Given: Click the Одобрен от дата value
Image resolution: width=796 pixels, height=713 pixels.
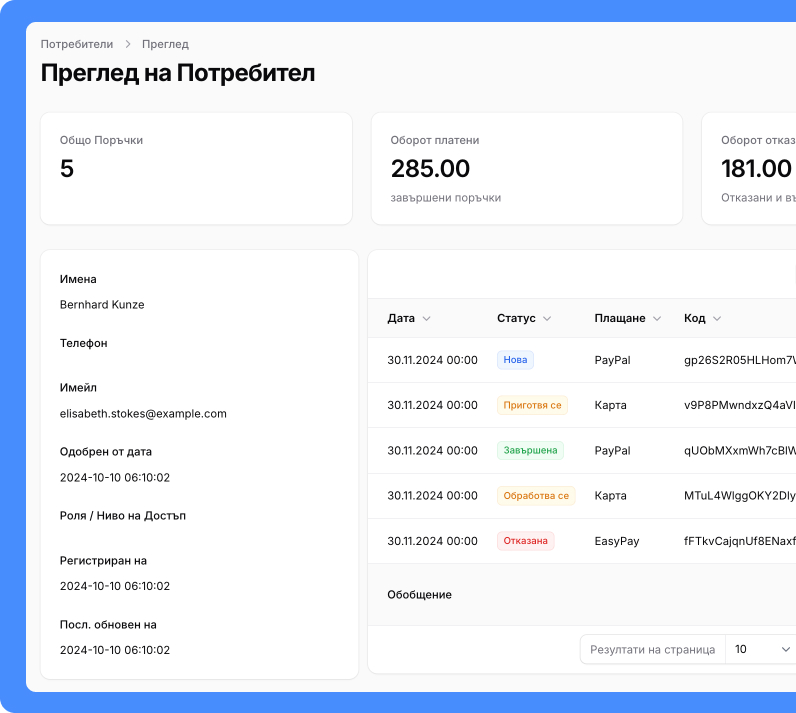Looking at the screenshot, I should coord(115,478).
